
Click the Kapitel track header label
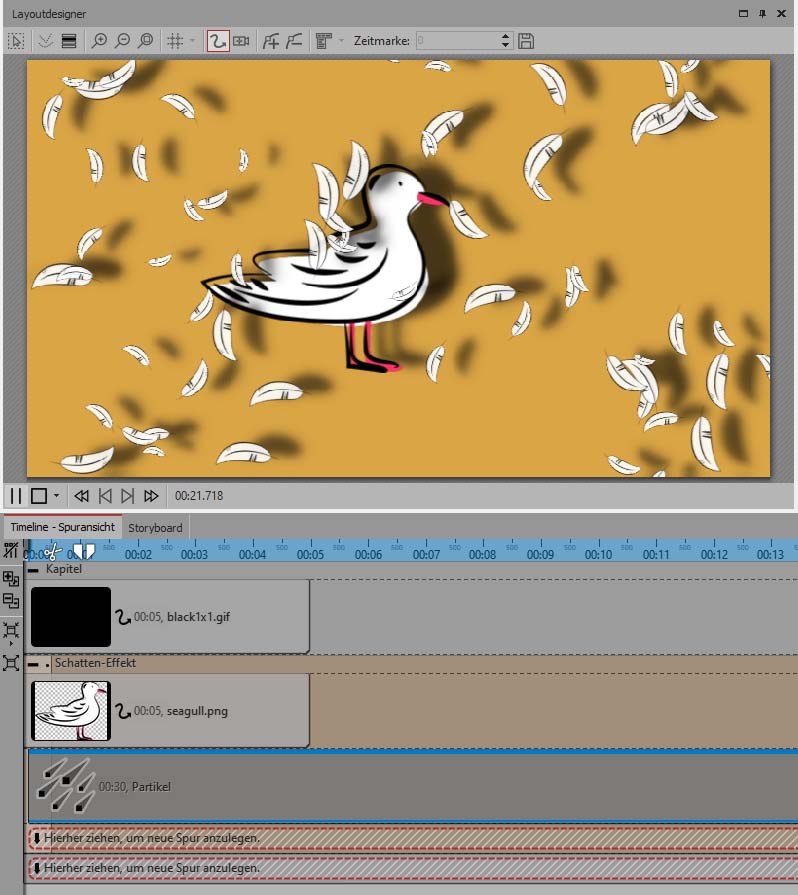[64, 569]
